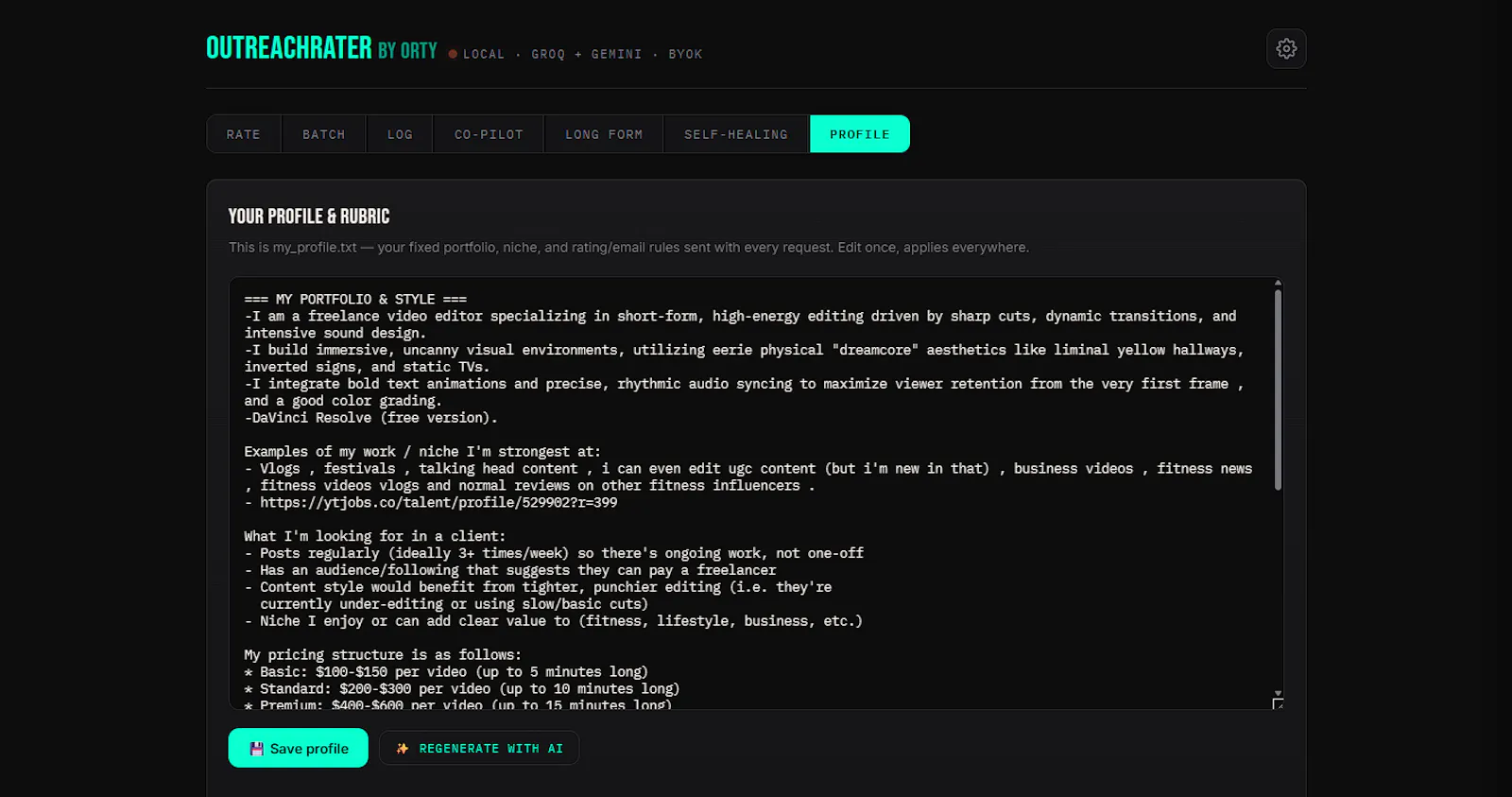Select the CO-PILOT tab

tap(489, 134)
